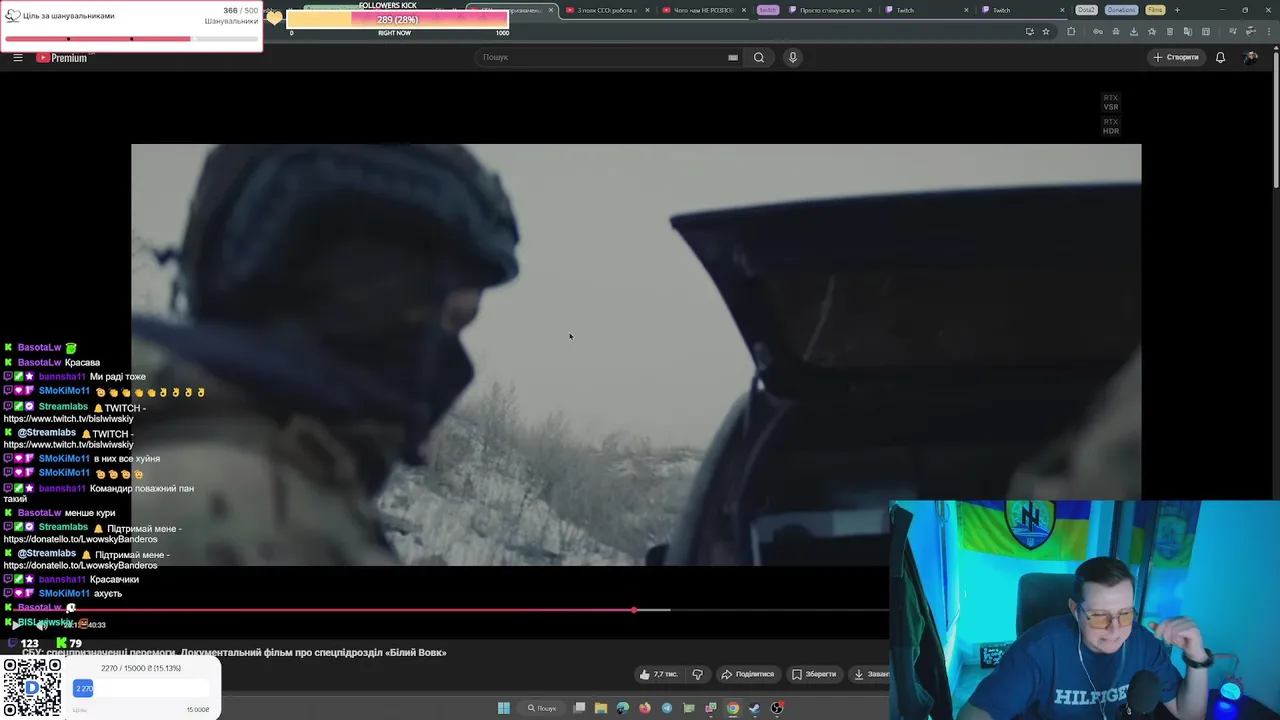Open the Chrome profile avatar
This screenshot has width=1280, height=720.
click(1251, 32)
